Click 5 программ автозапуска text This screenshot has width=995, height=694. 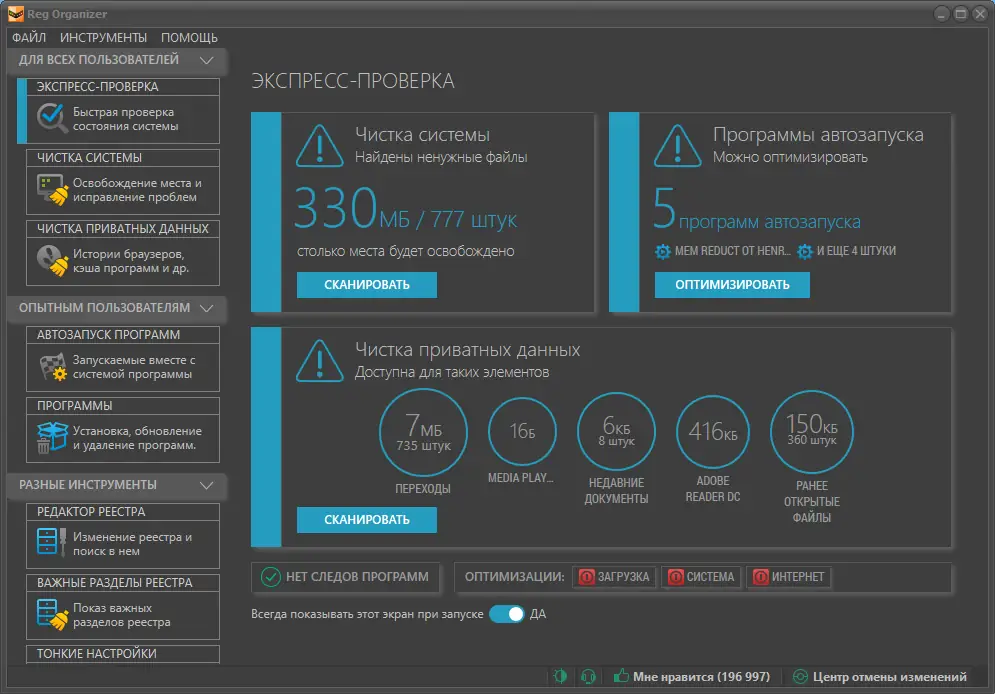point(756,209)
